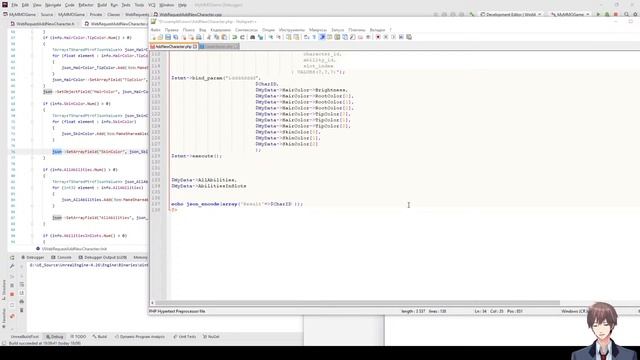Click Search Everywhere magnifier in Rider
The width and height of the screenshot is (640, 360).
click(x=627, y=14)
